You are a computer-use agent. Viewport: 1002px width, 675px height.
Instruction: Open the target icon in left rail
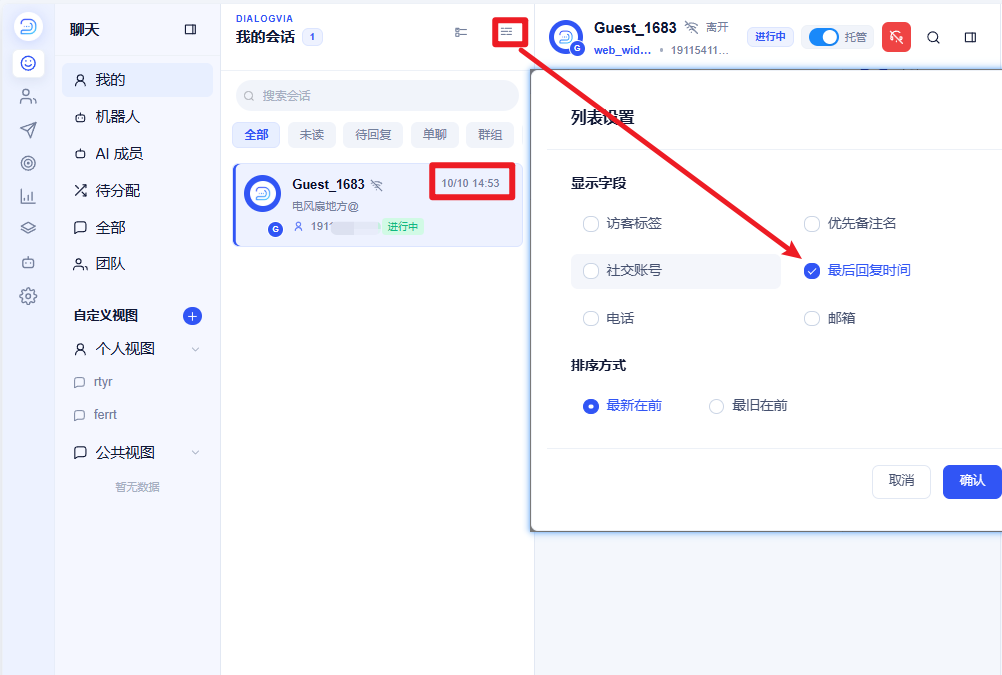[28, 163]
